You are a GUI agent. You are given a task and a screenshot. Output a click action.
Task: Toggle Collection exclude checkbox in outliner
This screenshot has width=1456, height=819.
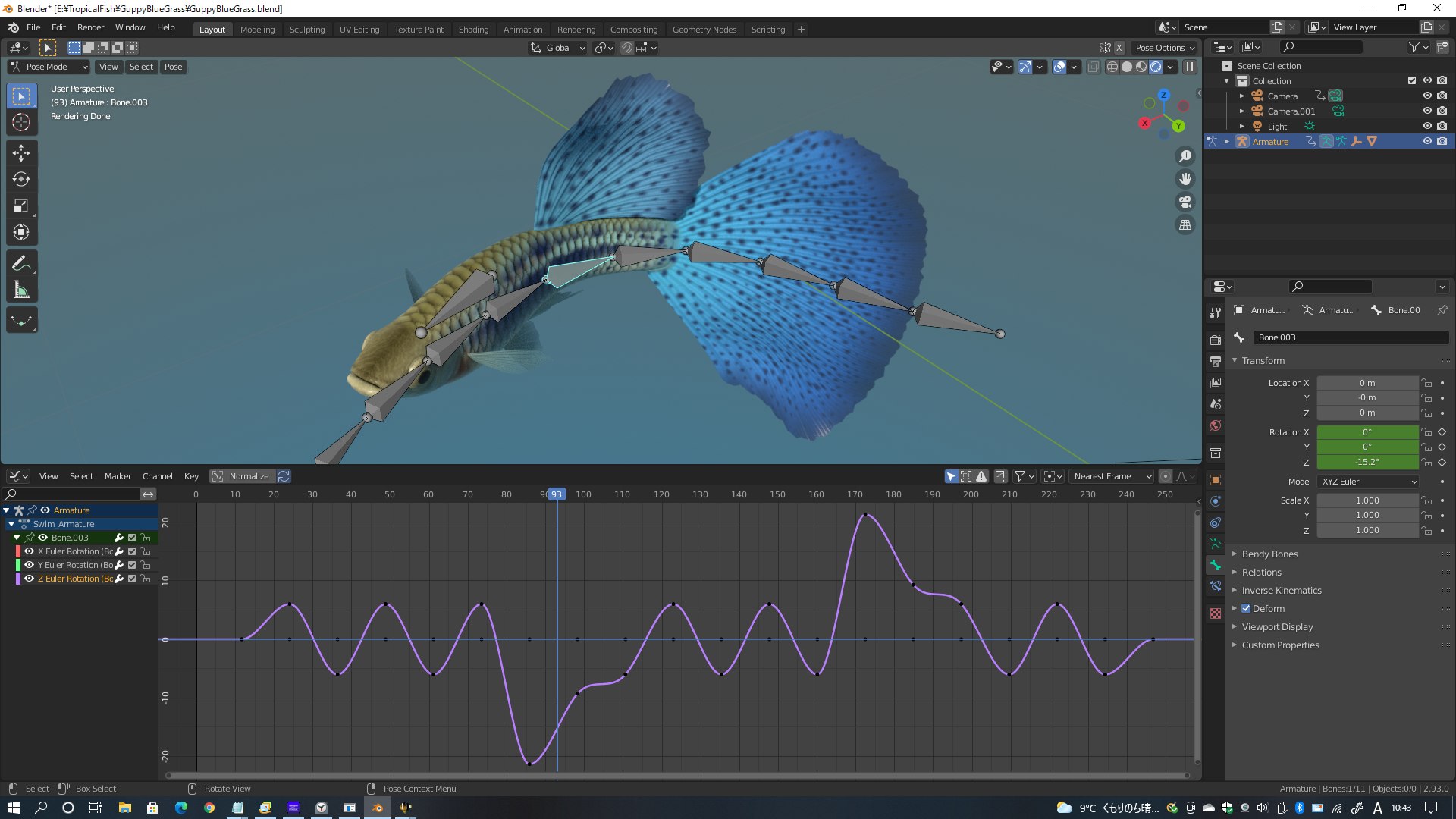tap(1411, 81)
